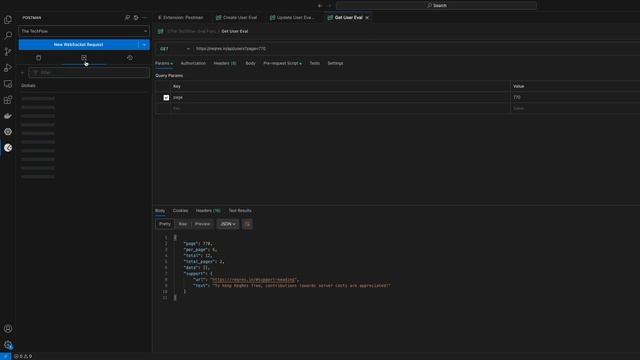Open the GET method dropdown
The height and width of the screenshot is (360, 640).
[175, 49]
